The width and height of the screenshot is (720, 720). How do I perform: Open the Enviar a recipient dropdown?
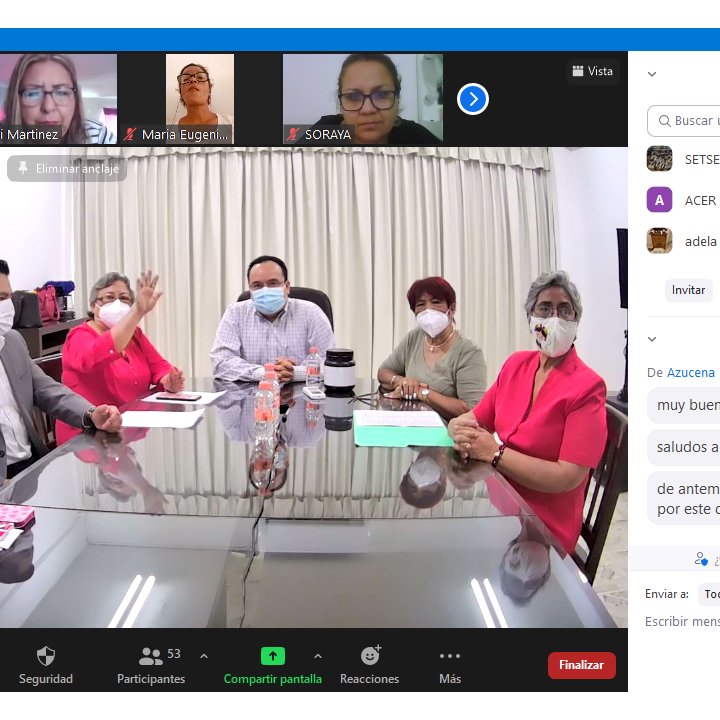(709, 594)
